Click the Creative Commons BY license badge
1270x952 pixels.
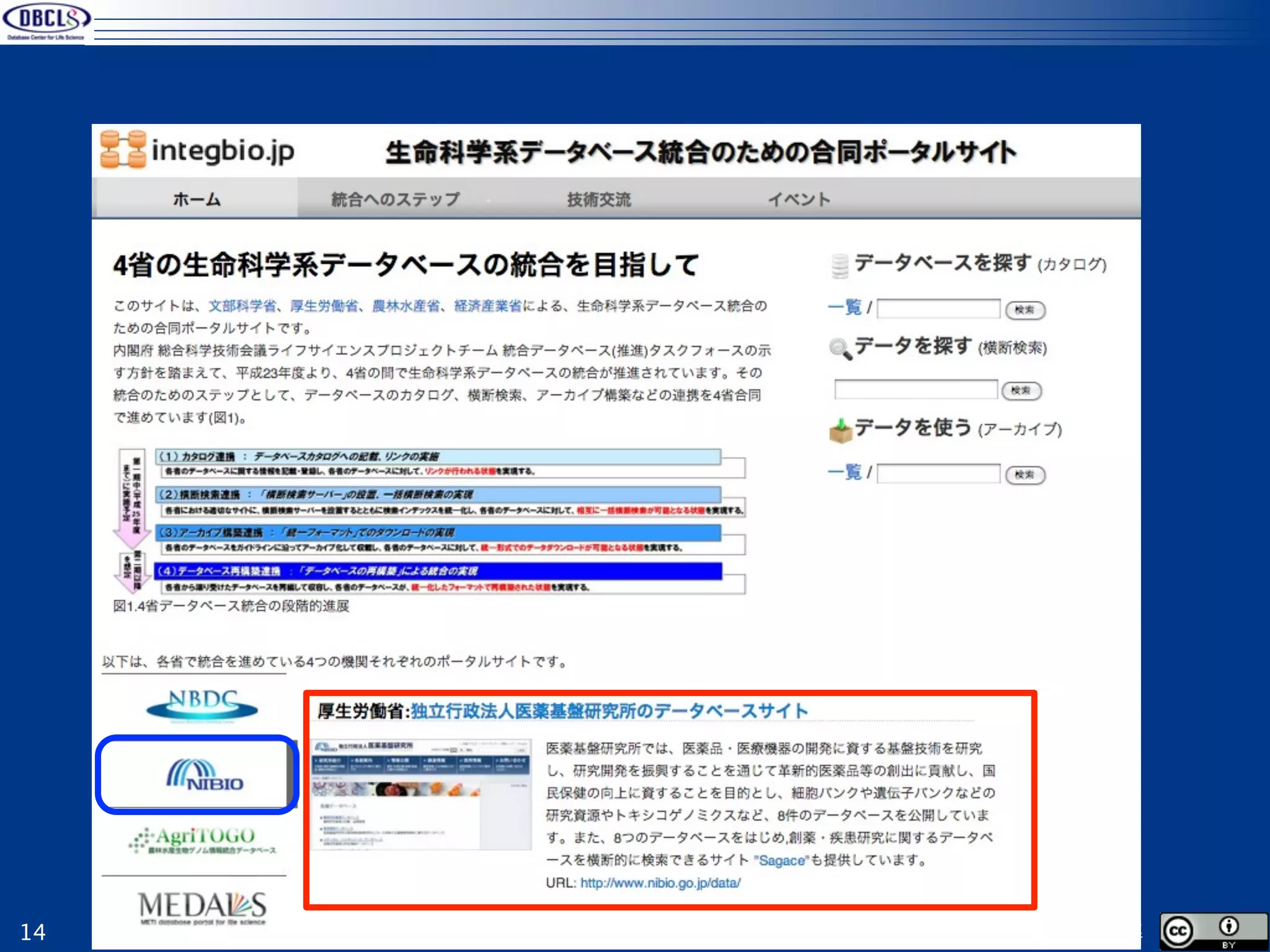[1214, 930]
